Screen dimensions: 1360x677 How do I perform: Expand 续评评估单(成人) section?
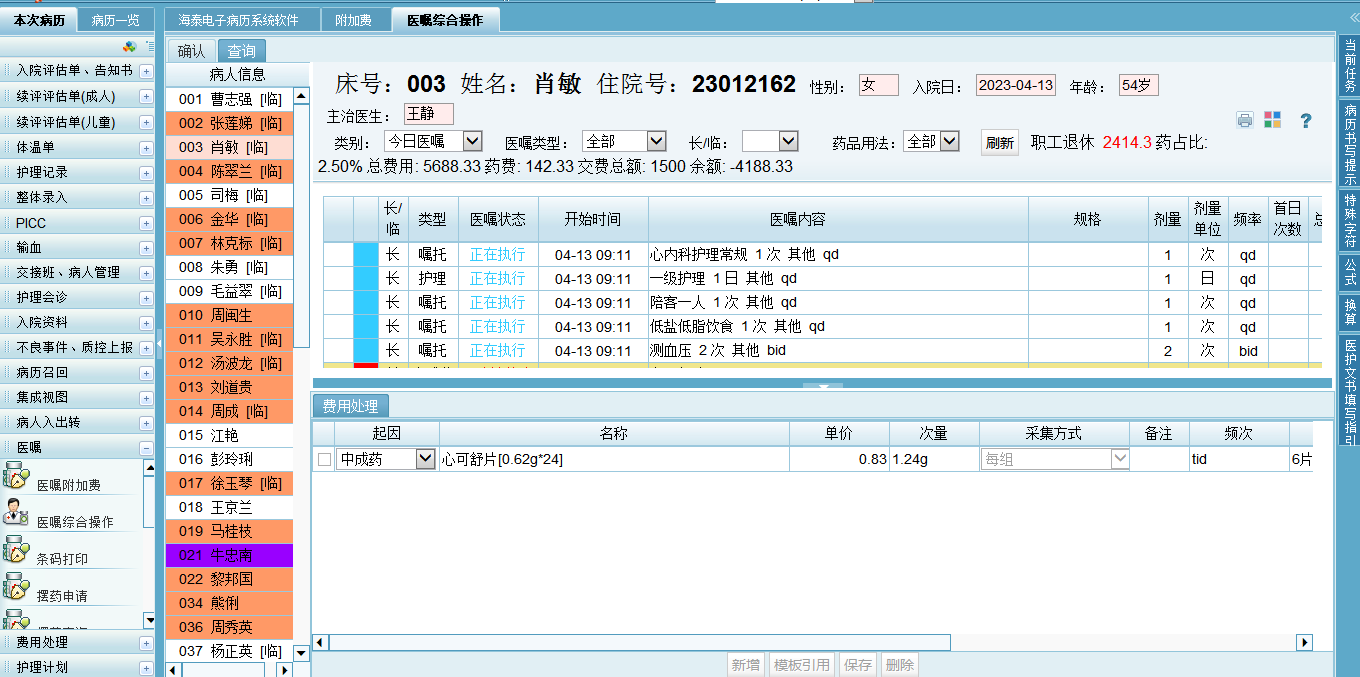(x=146, y=97)
